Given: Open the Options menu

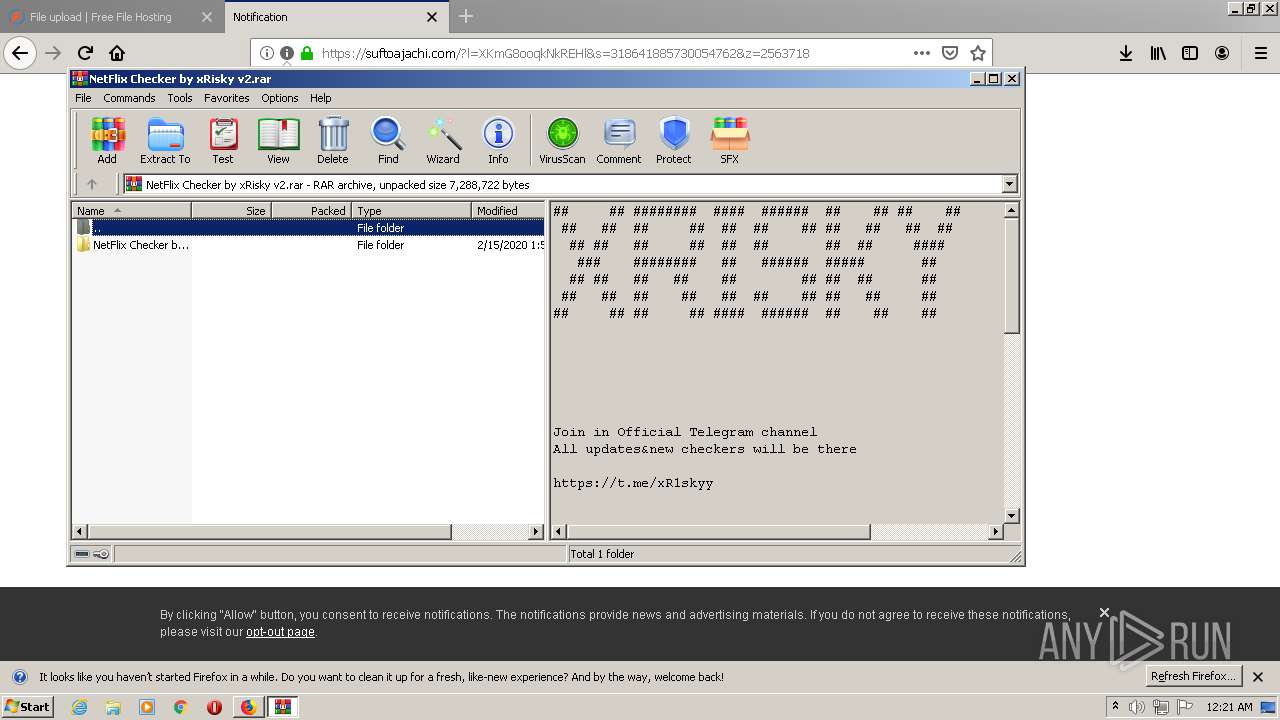Looking at the screenshot, I should click(x=280, y=98).
